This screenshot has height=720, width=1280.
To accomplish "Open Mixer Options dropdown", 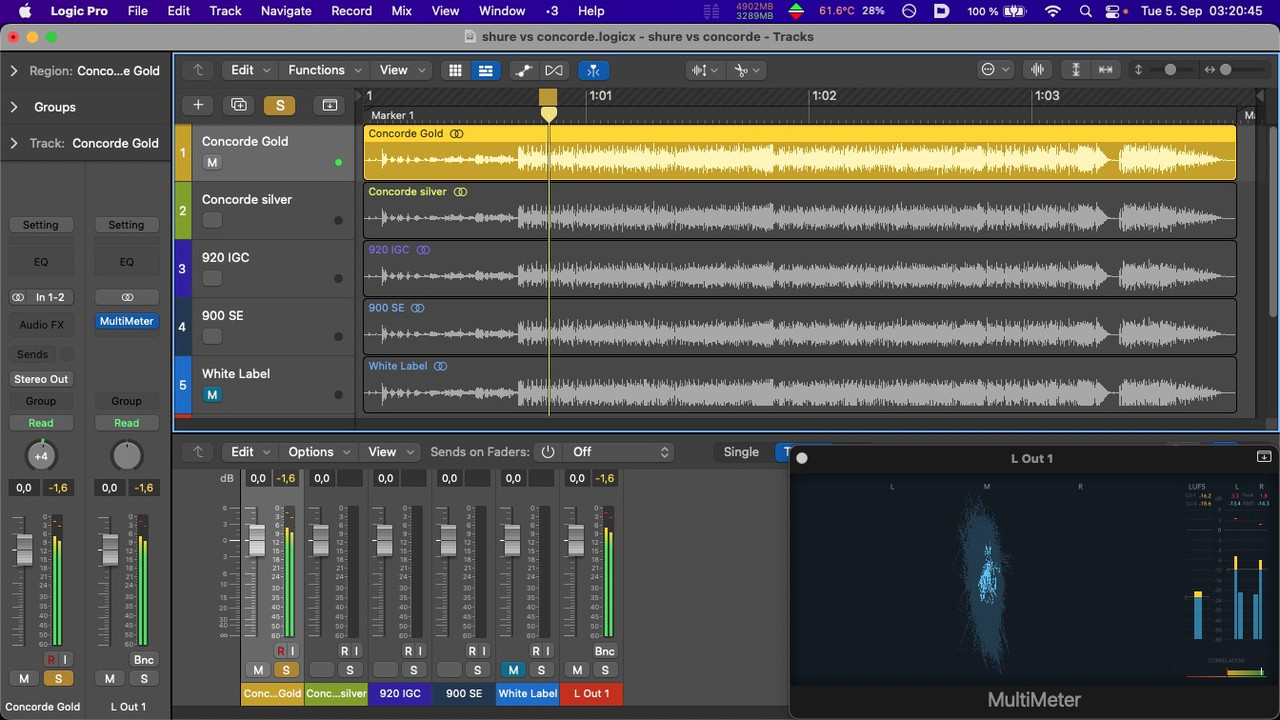I will pyautogui.click(x=318, y=452).
